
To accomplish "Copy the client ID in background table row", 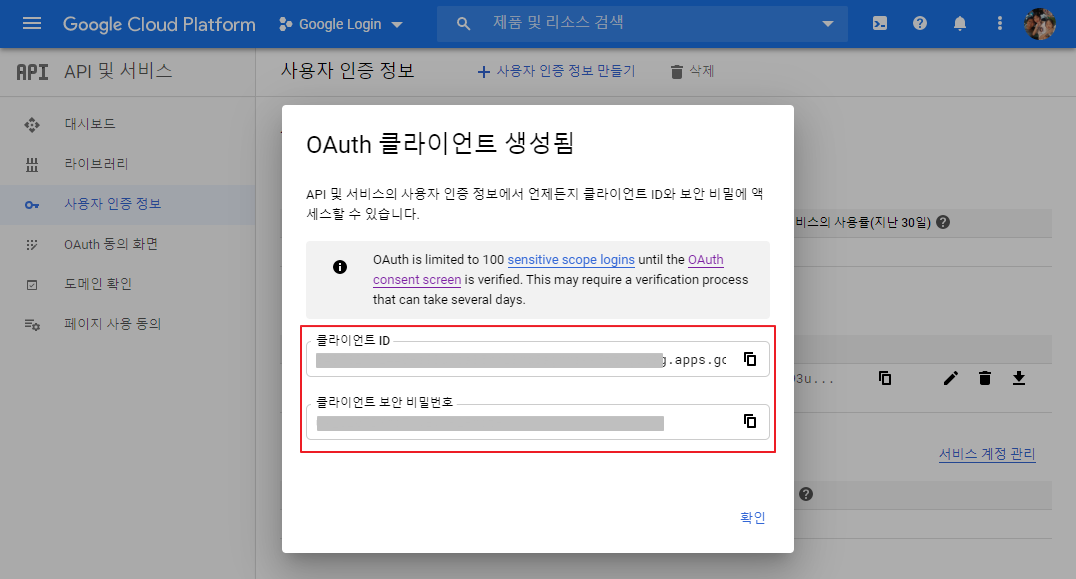I will coord(885,378).
